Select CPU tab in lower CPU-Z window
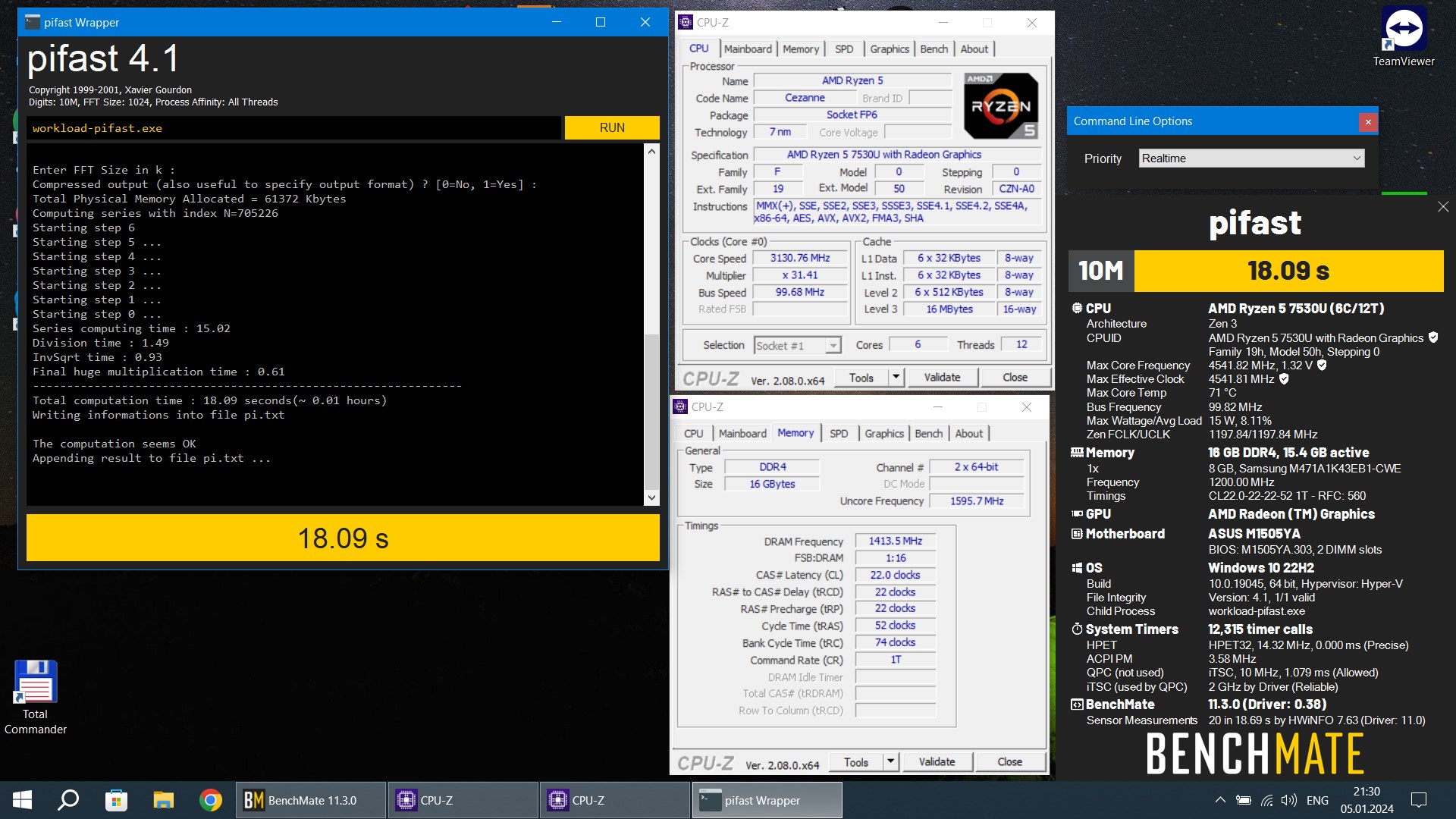The height and width of the screenshot is (819, 1456). pos(694,433)
